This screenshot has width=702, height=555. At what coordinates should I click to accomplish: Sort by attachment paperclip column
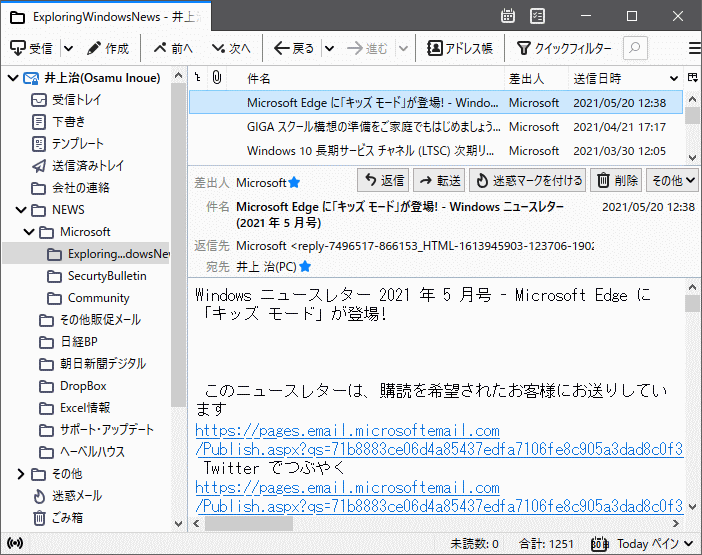click(217, 78)
